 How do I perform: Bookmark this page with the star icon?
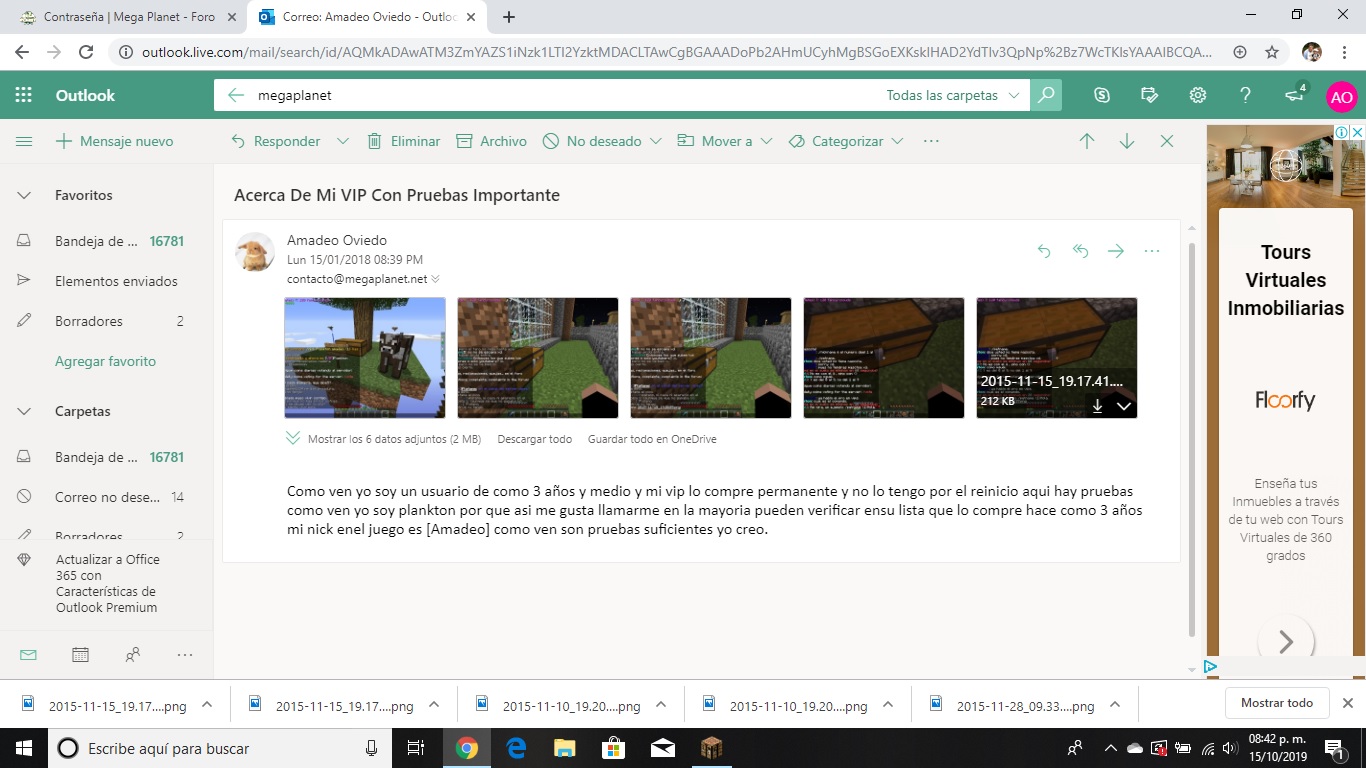(1272, 52)
